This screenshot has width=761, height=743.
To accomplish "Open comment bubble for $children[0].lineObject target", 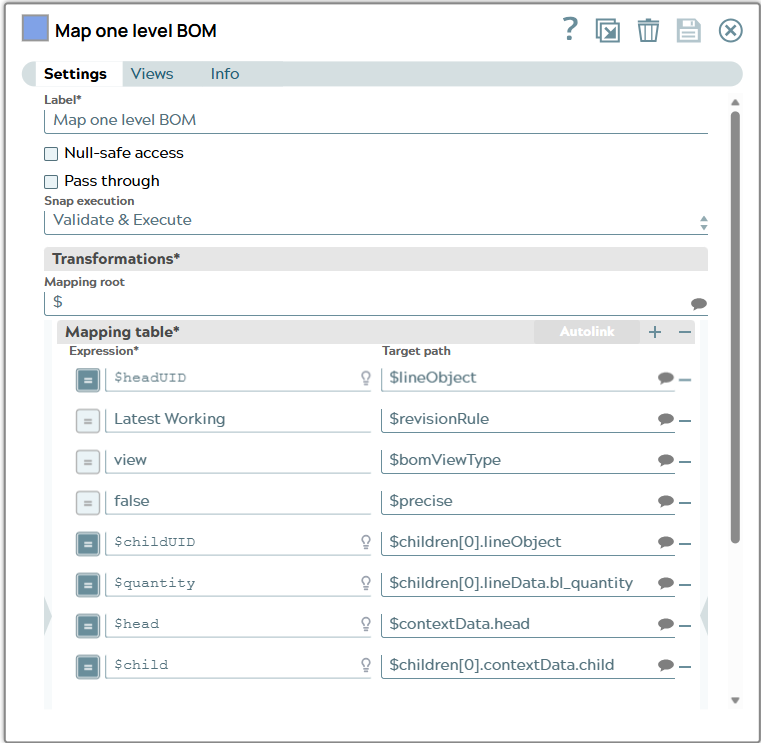I will click(665, 542).
